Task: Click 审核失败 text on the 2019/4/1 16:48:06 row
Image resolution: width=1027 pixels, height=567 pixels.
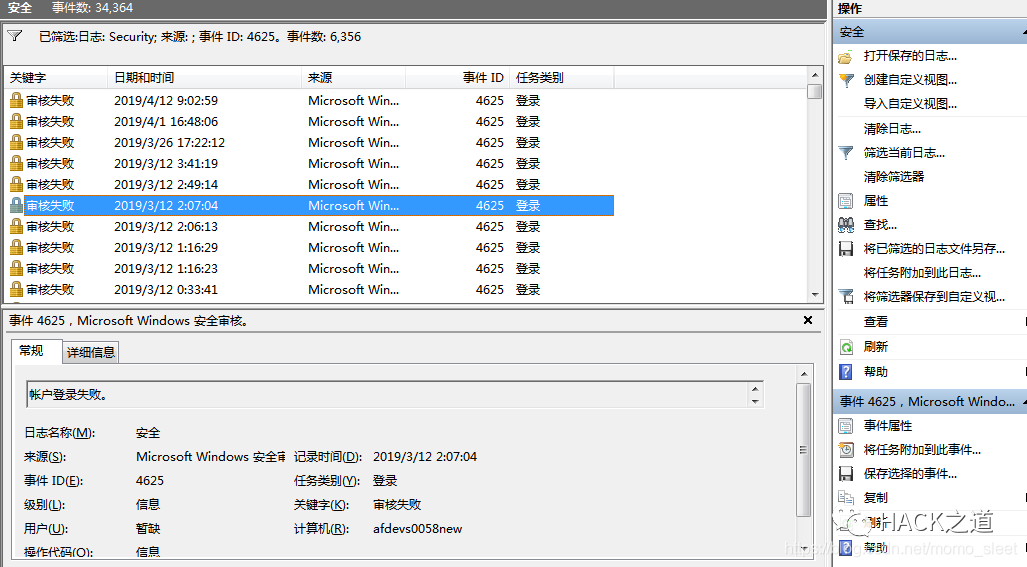Action: (x=50, y=122)
